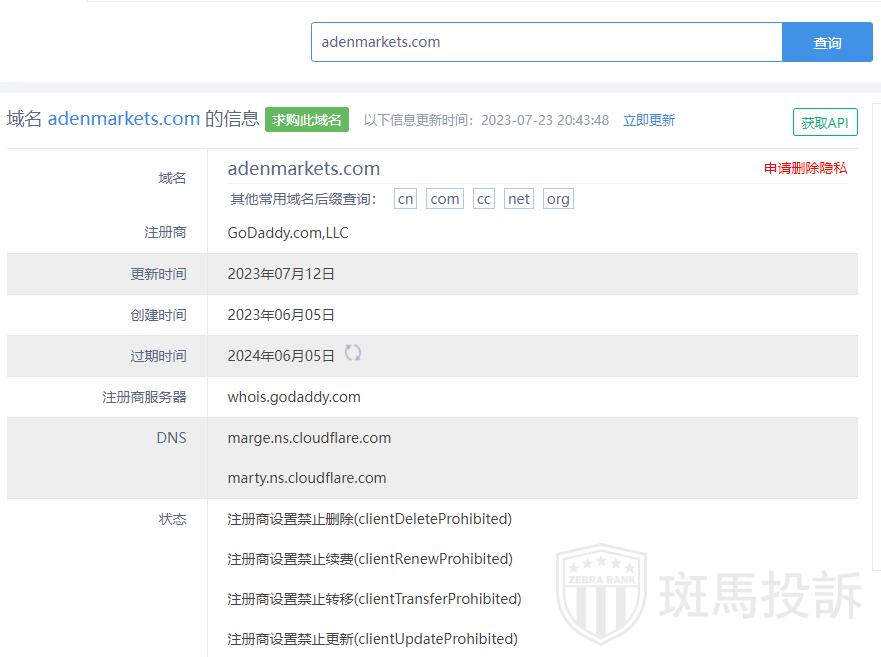This screenshot has height=657, width=881.
Task: Pick the org domain suffix
Action: 558,199
